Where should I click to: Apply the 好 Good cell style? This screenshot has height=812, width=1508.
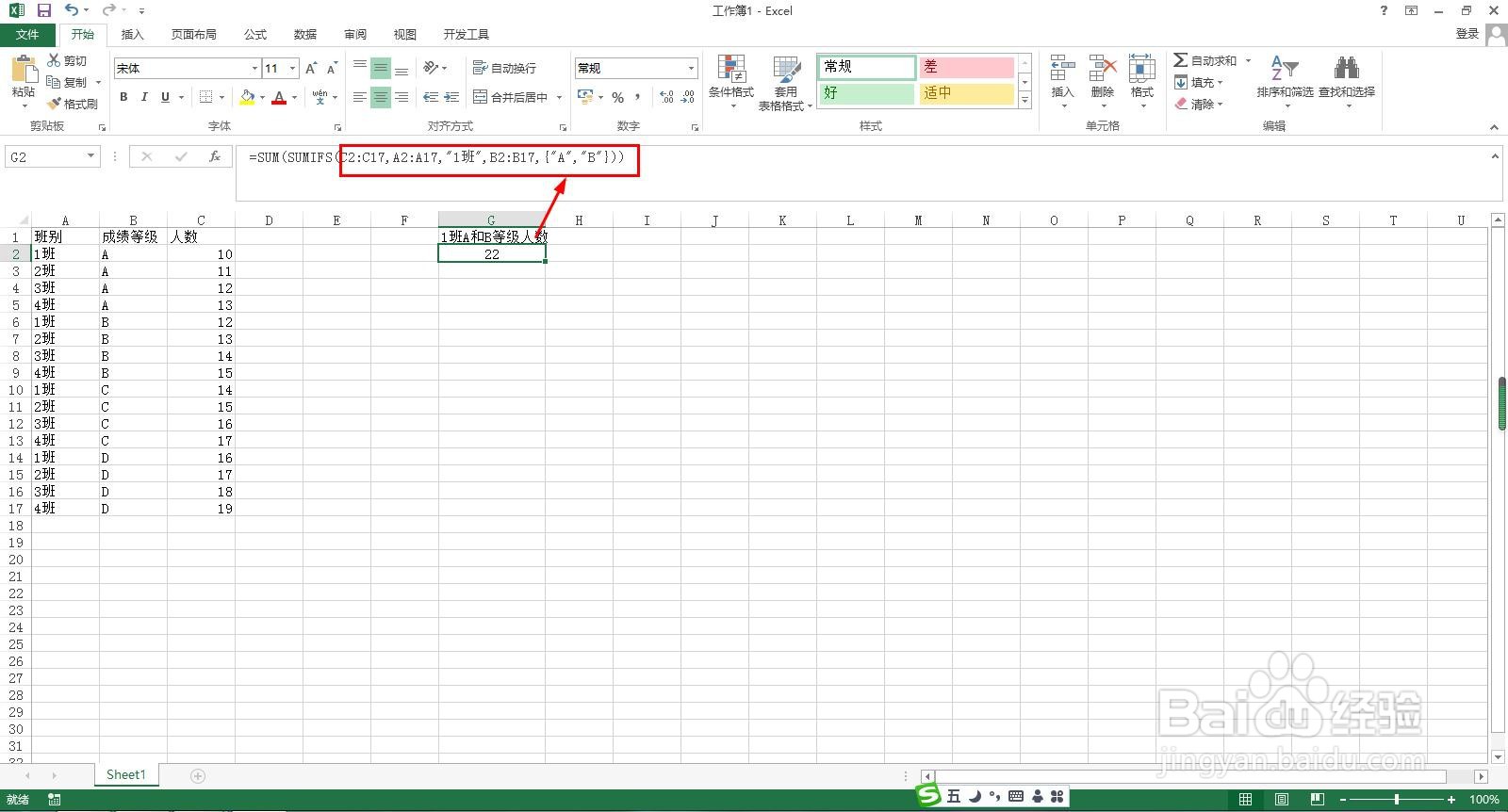point(866,93)
